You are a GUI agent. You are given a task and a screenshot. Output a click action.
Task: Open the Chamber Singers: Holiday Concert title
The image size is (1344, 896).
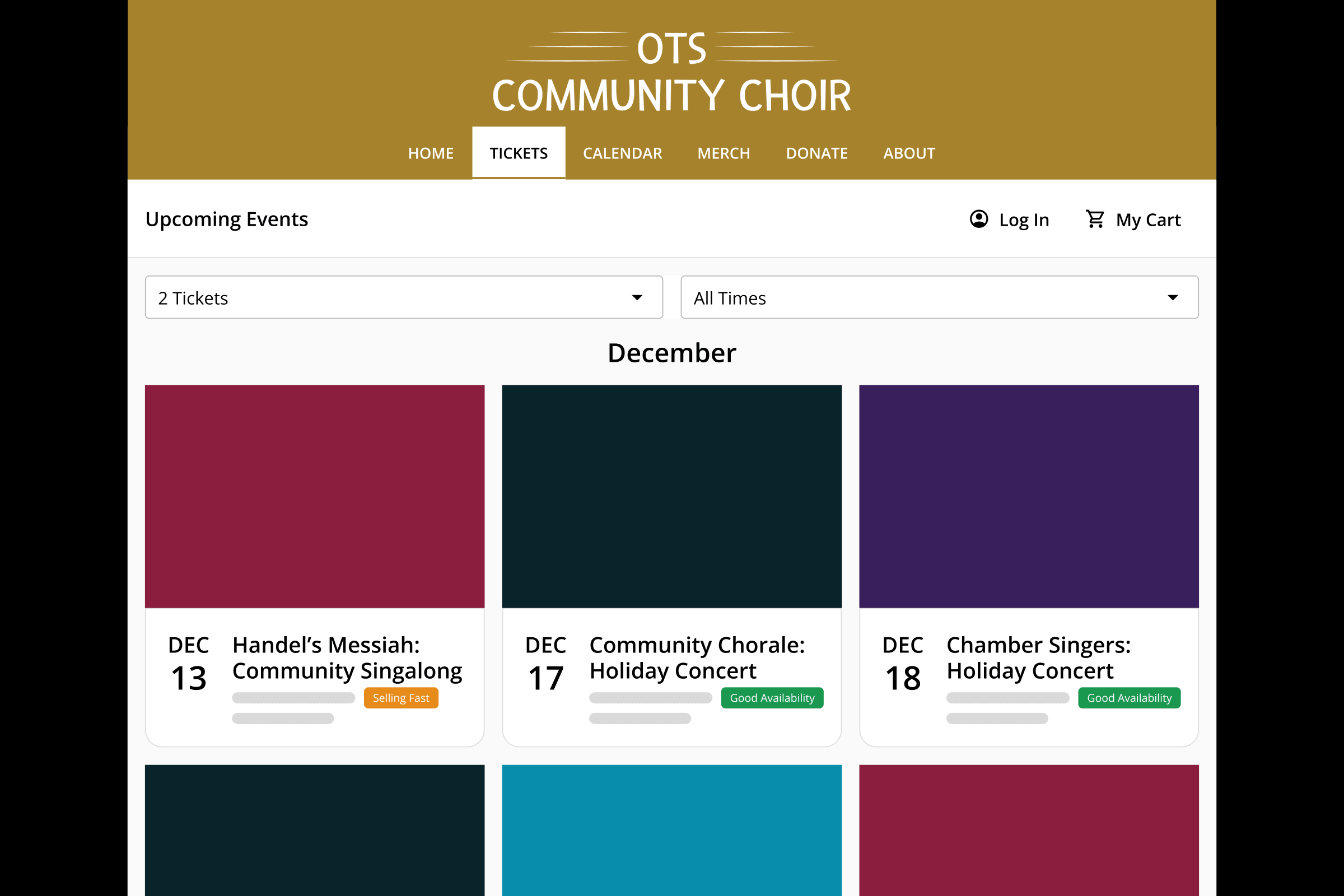(1038, 657)
